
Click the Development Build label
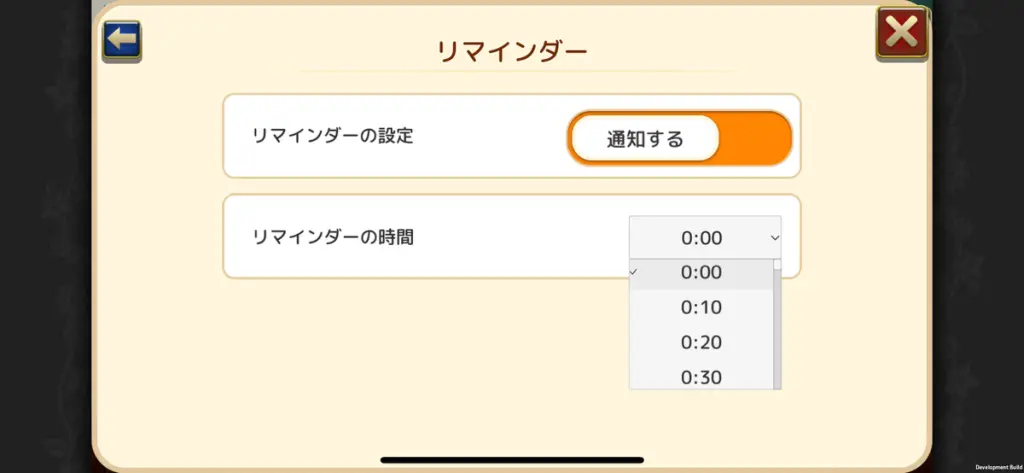click(997, 467)
